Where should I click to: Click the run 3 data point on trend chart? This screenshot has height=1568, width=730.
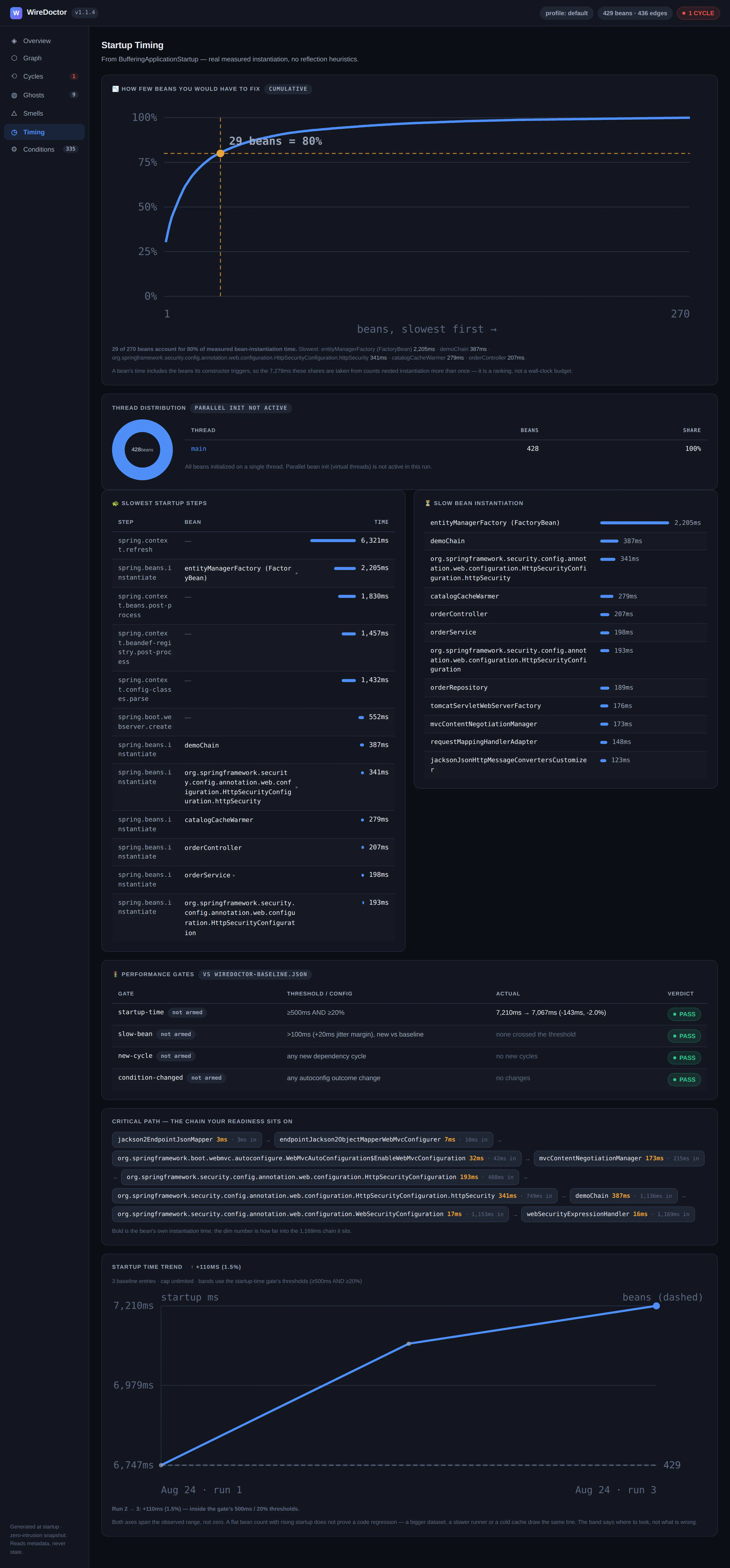[656, 1306]
